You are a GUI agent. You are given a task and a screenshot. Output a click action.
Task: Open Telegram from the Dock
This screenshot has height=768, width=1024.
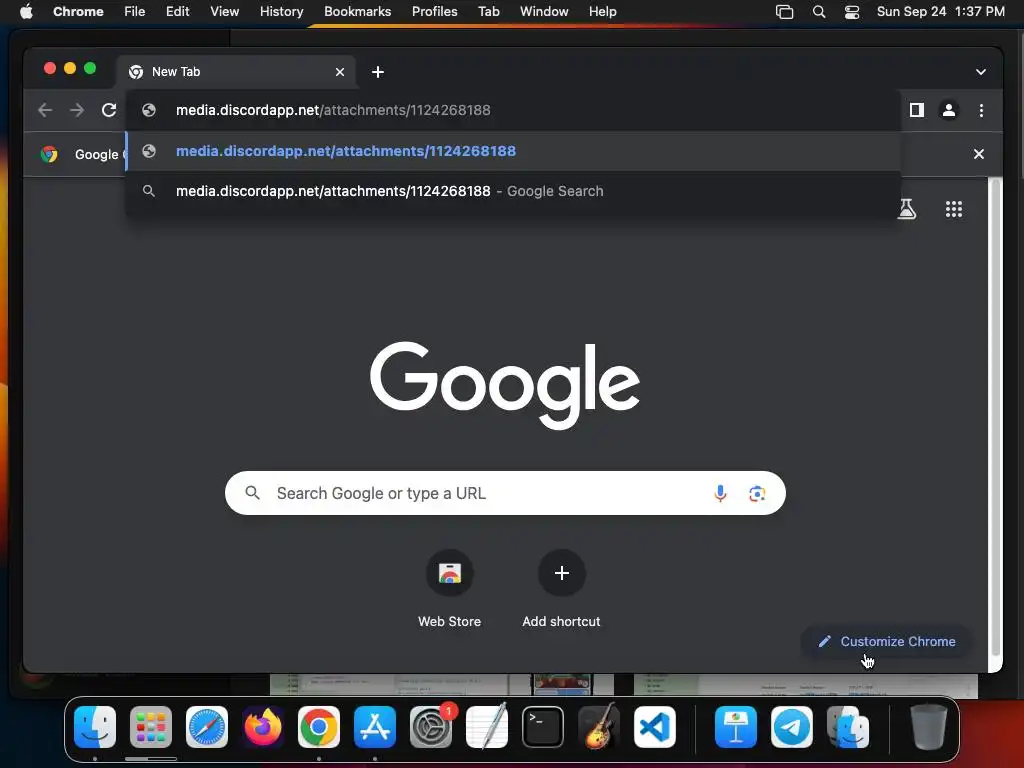[792, 727]
